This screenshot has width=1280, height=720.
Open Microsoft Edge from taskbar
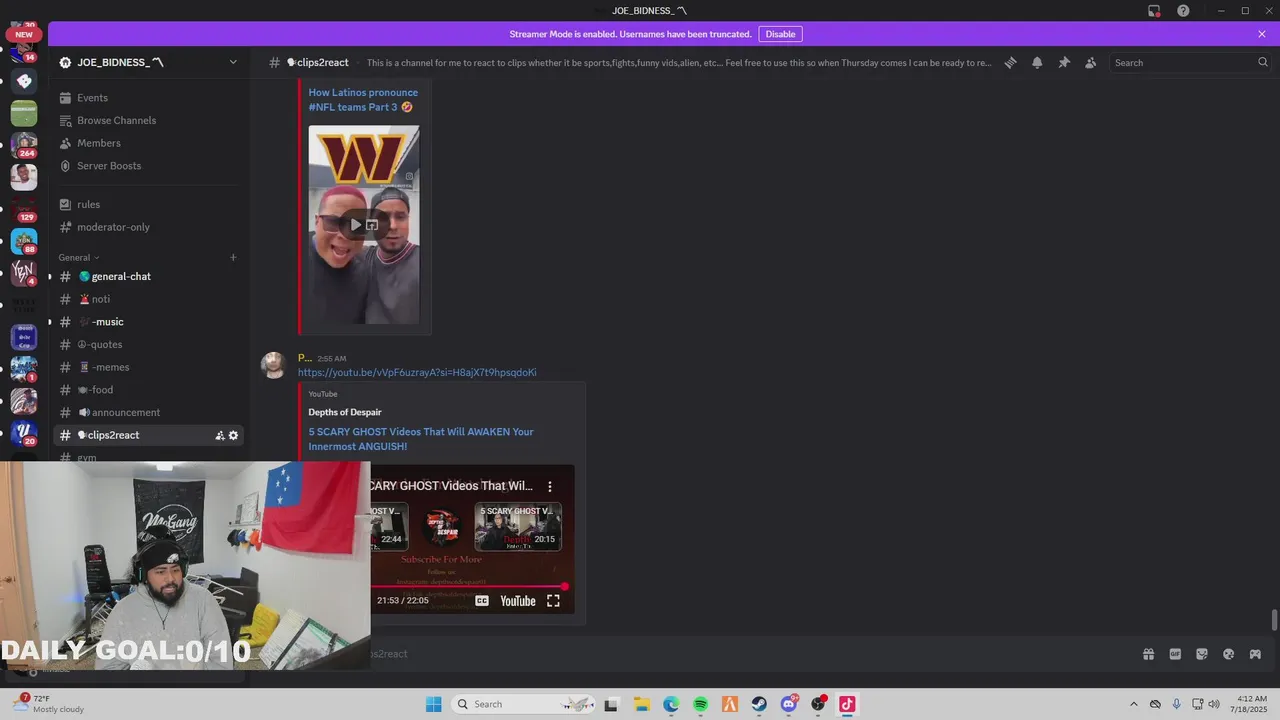point(671,704)
